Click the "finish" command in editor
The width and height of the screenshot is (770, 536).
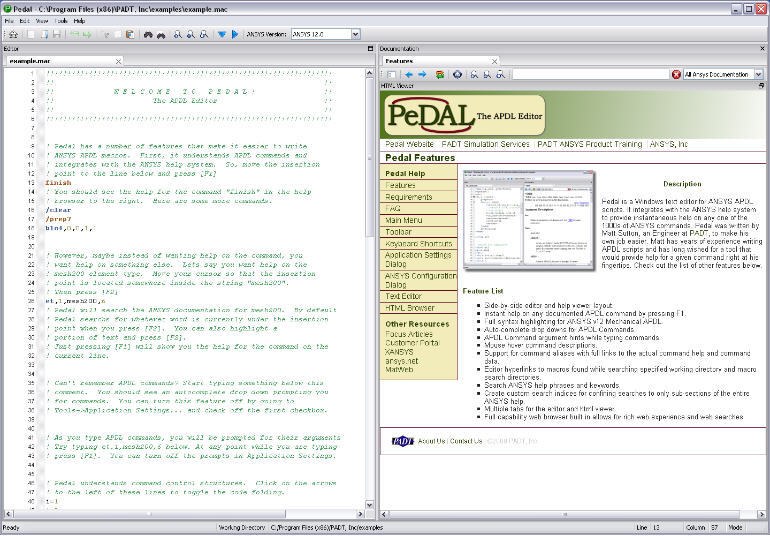point(58,183)
